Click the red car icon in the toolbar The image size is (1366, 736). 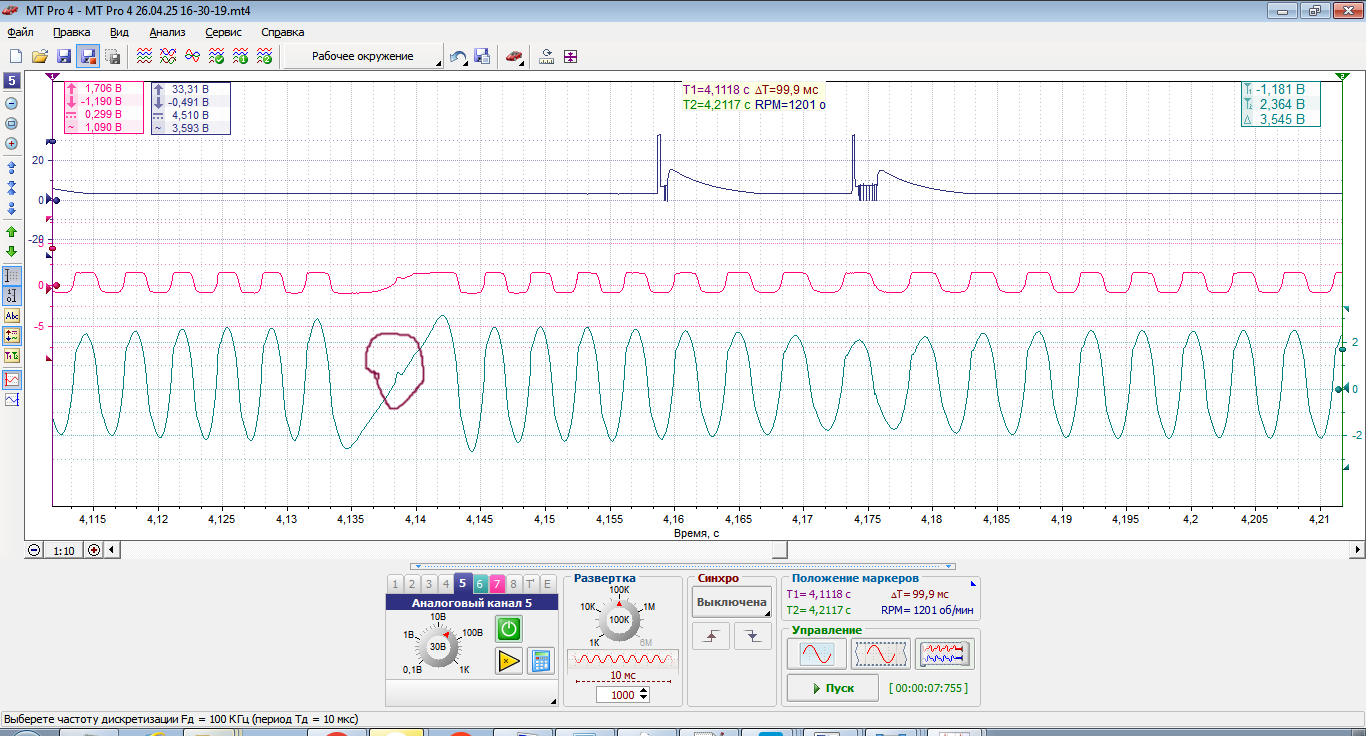pos(514,57)
